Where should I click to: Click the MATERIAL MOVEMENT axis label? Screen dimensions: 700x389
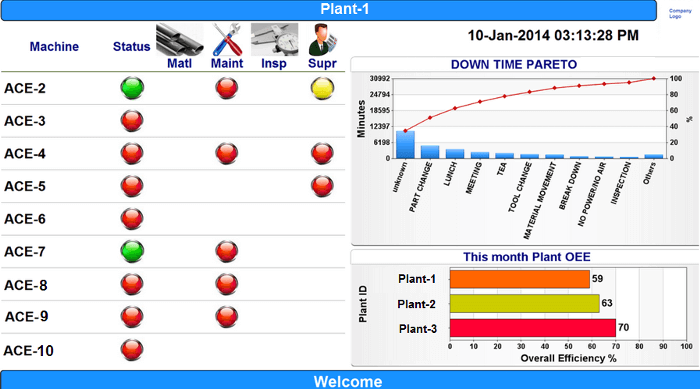(x=540, y=201)
